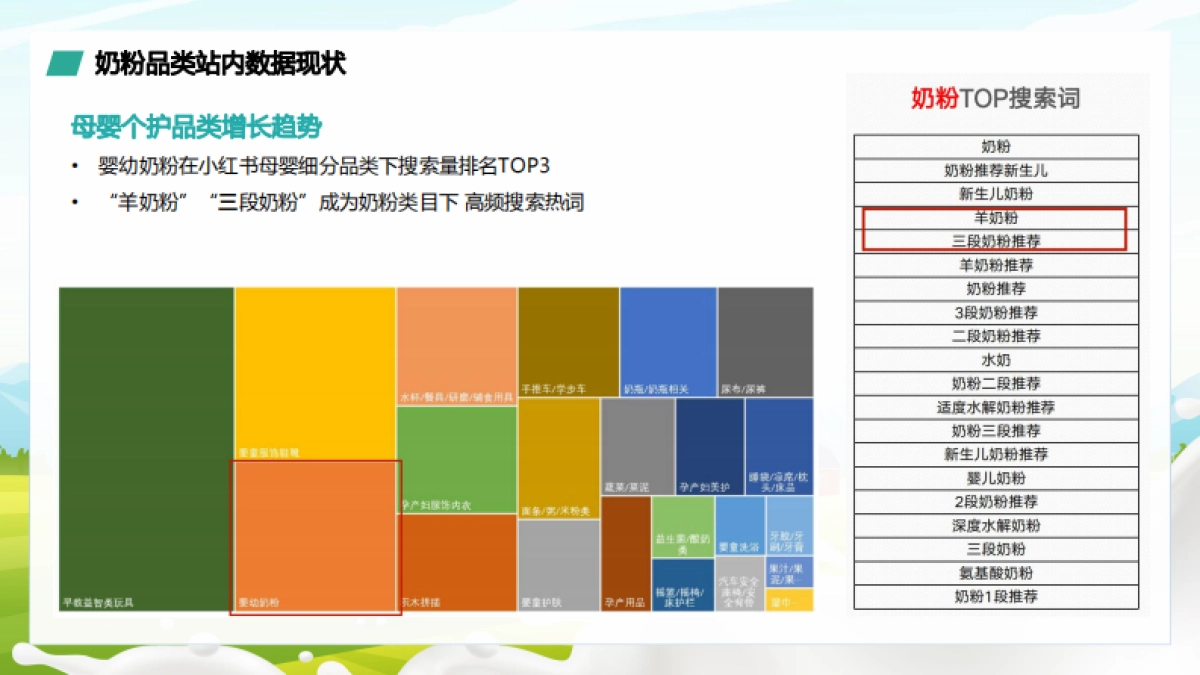Select the 手推车/学步车 block in the treemap
The width and height of the screenshot is (1200, 675).
click(x=565, y=340)
